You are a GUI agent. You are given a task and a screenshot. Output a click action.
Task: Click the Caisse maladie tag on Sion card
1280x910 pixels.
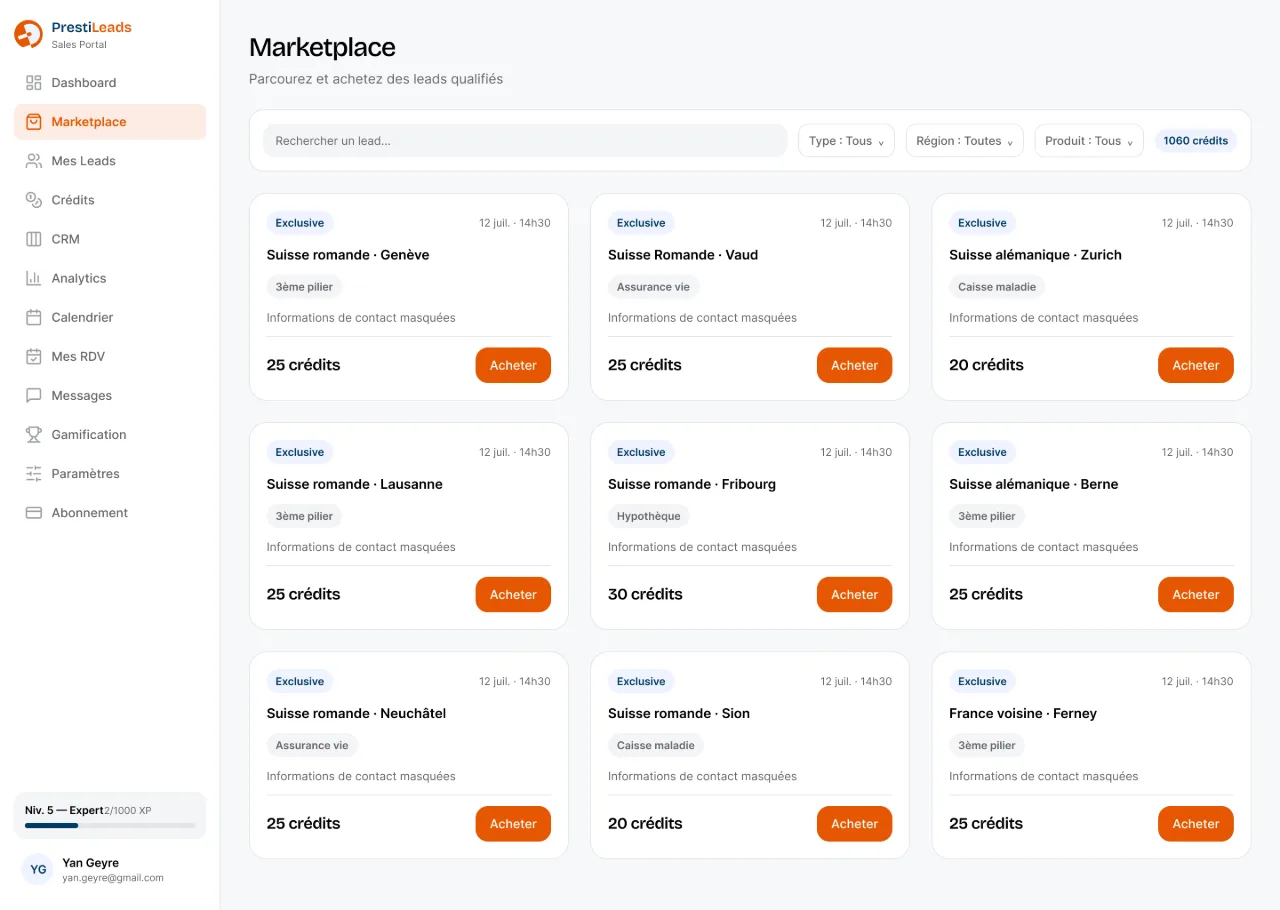(656, 745)
